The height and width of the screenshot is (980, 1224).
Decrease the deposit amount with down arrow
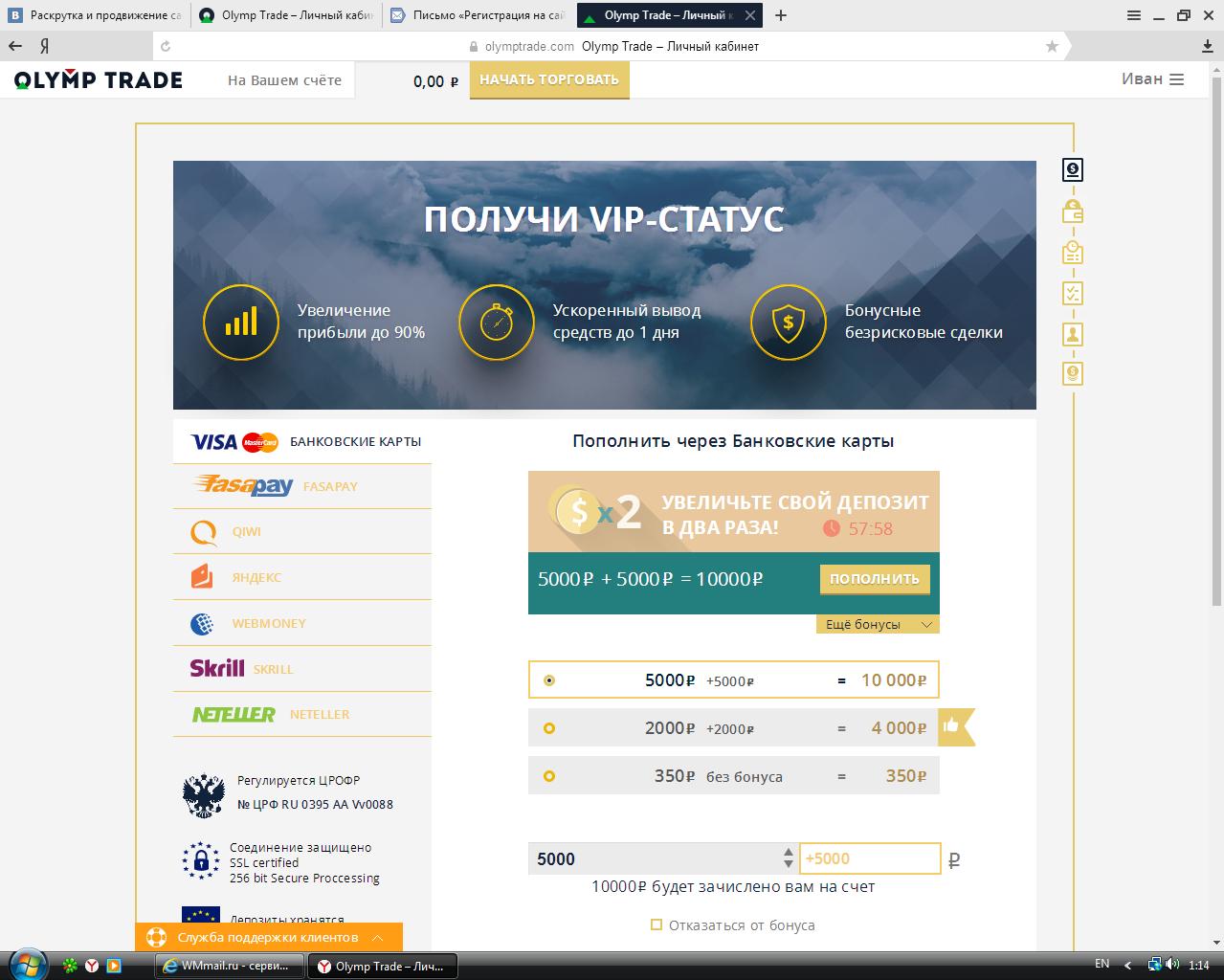789,864
